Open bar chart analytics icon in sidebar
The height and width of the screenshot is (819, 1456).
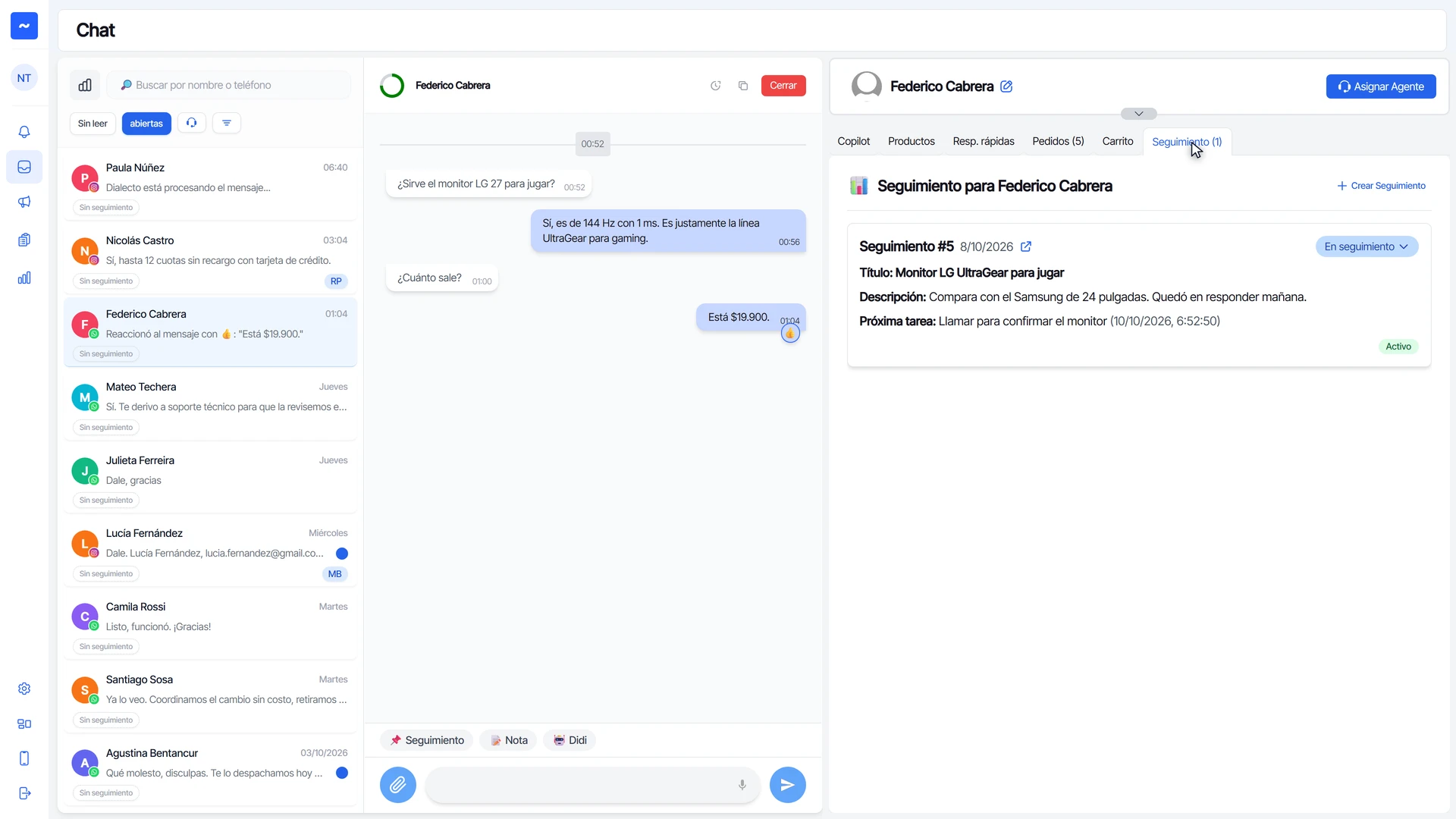tap(24, 278)
